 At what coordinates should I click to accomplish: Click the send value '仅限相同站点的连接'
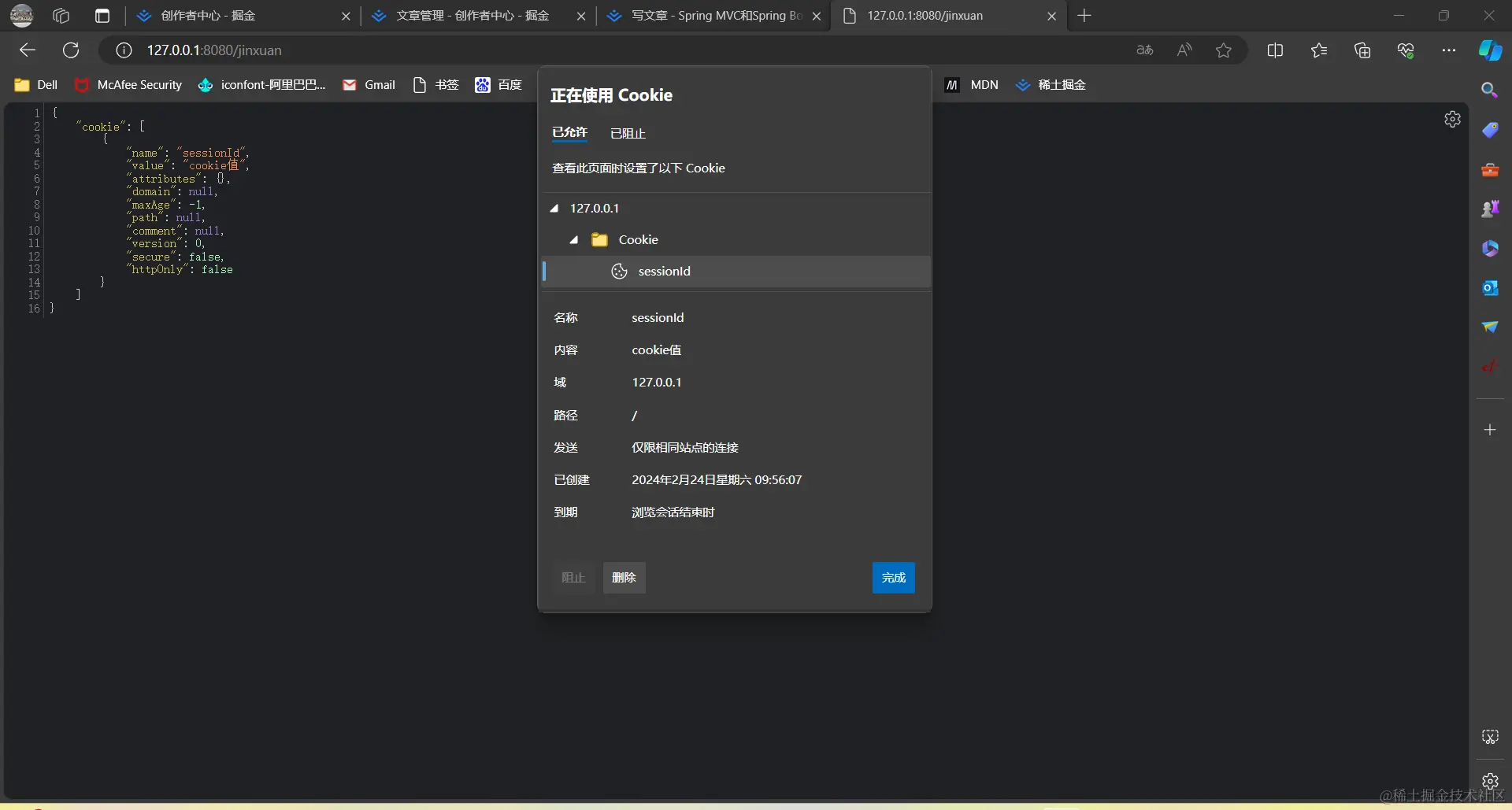685,448
